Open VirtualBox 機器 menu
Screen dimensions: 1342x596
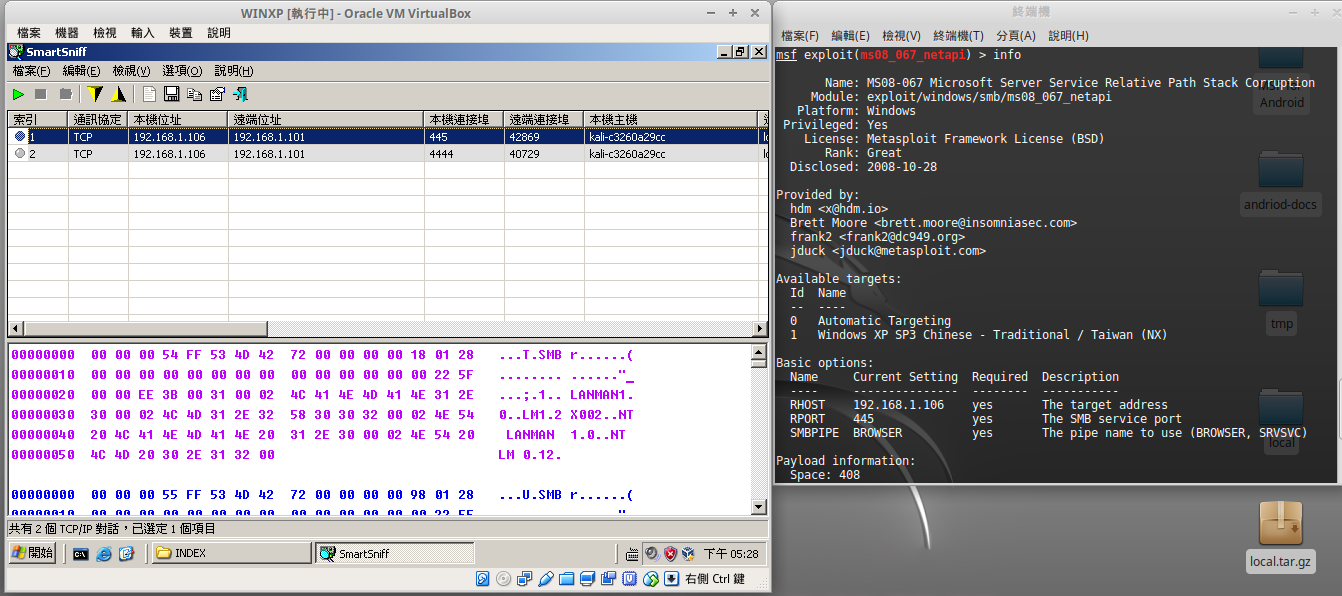point(67,33)
